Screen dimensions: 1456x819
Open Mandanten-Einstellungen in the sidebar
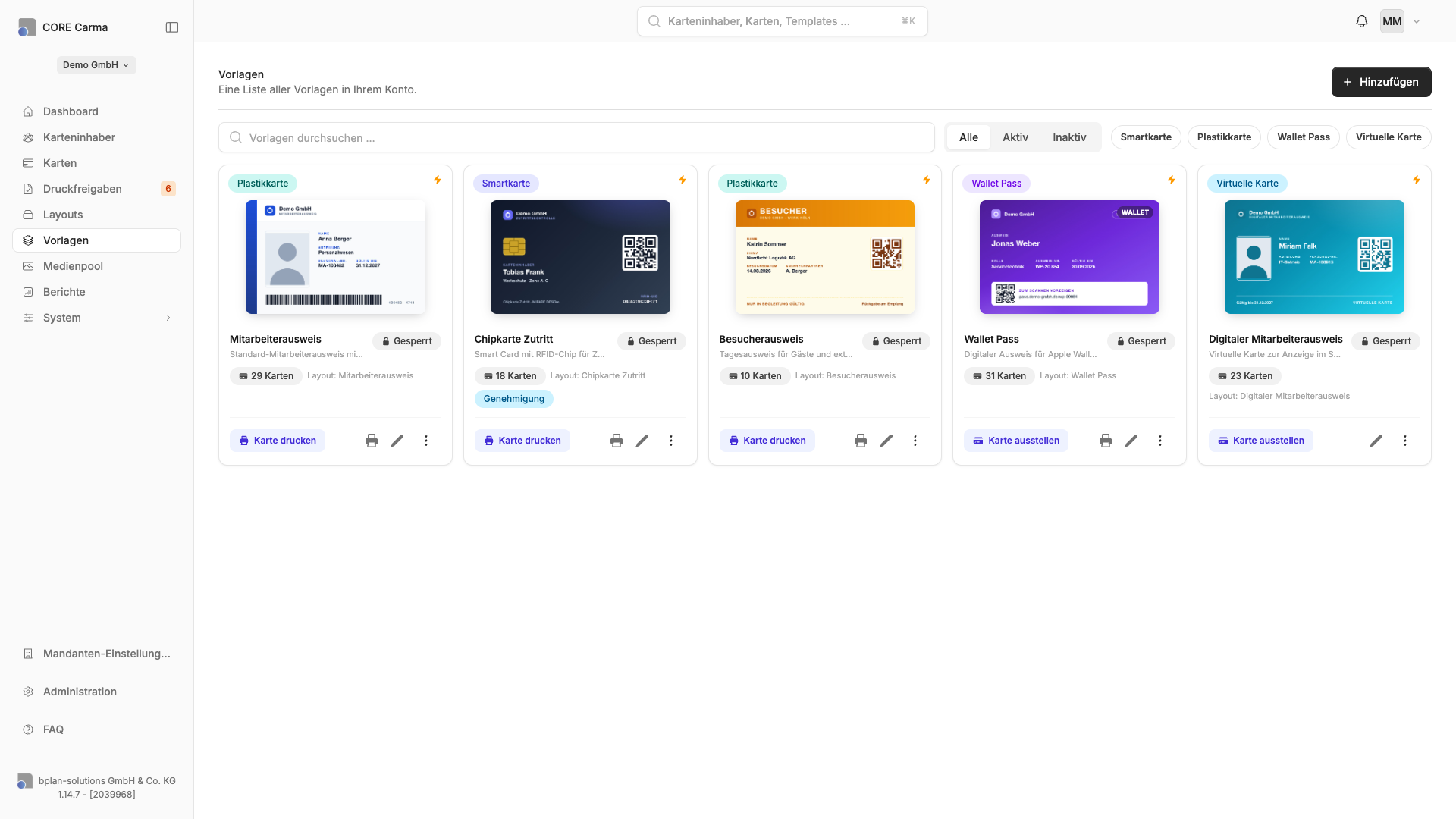click(96, 654)
